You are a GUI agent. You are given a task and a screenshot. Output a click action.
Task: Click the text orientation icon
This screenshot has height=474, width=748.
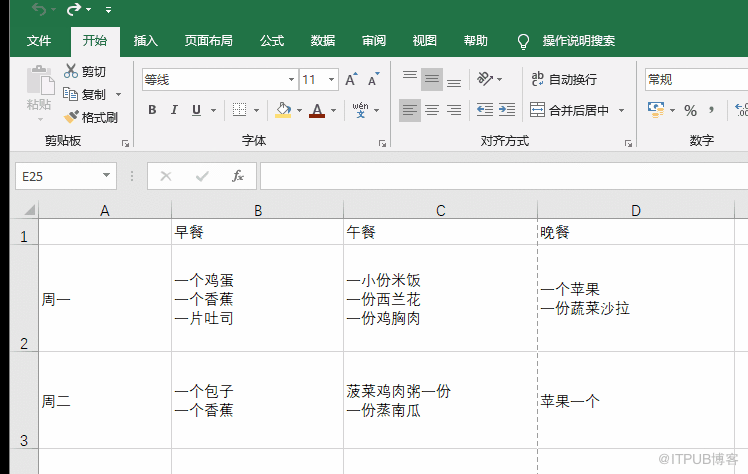(485, 79)
